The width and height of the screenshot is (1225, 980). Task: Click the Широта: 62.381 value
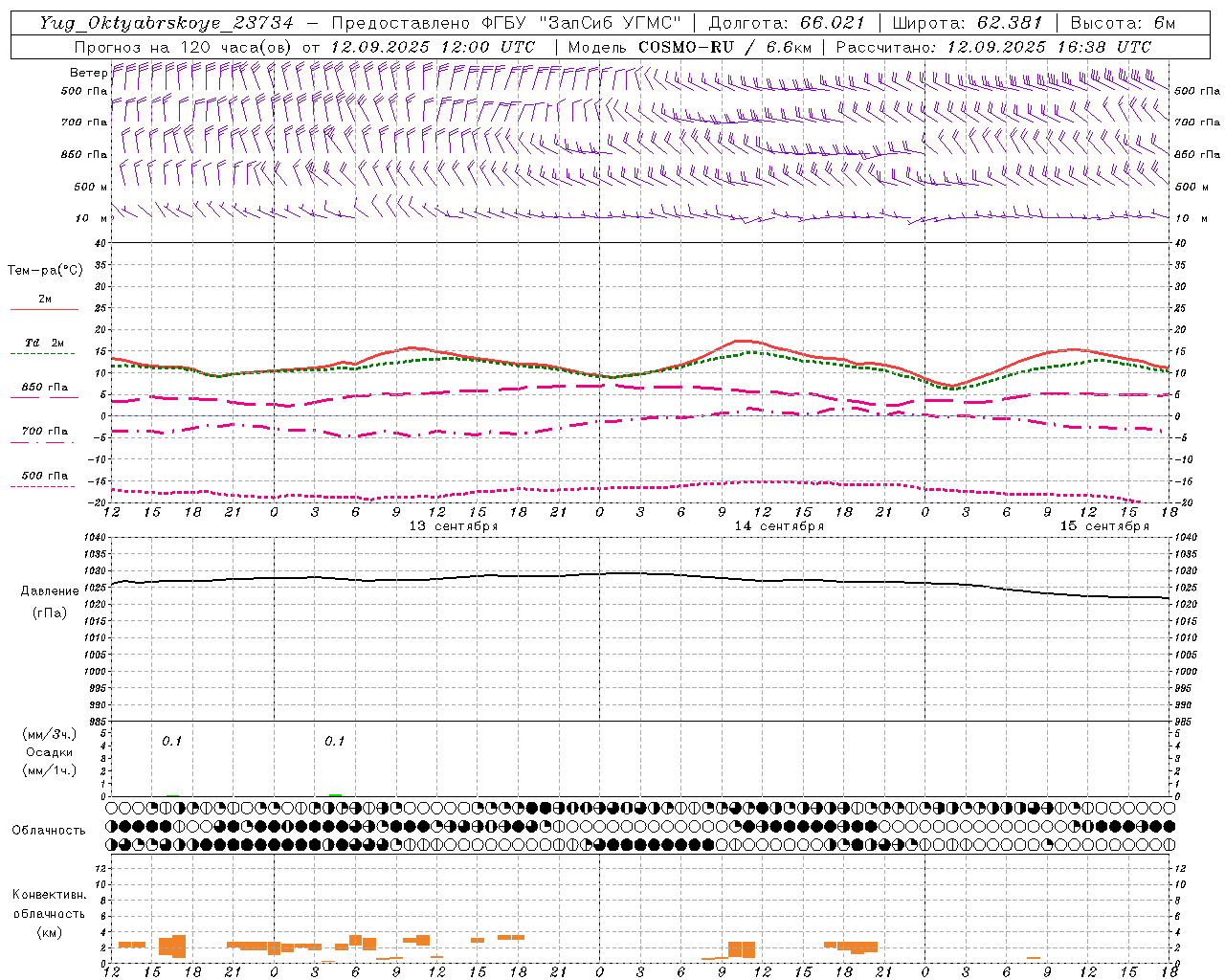pyautogui.click(x=968, y=23)
